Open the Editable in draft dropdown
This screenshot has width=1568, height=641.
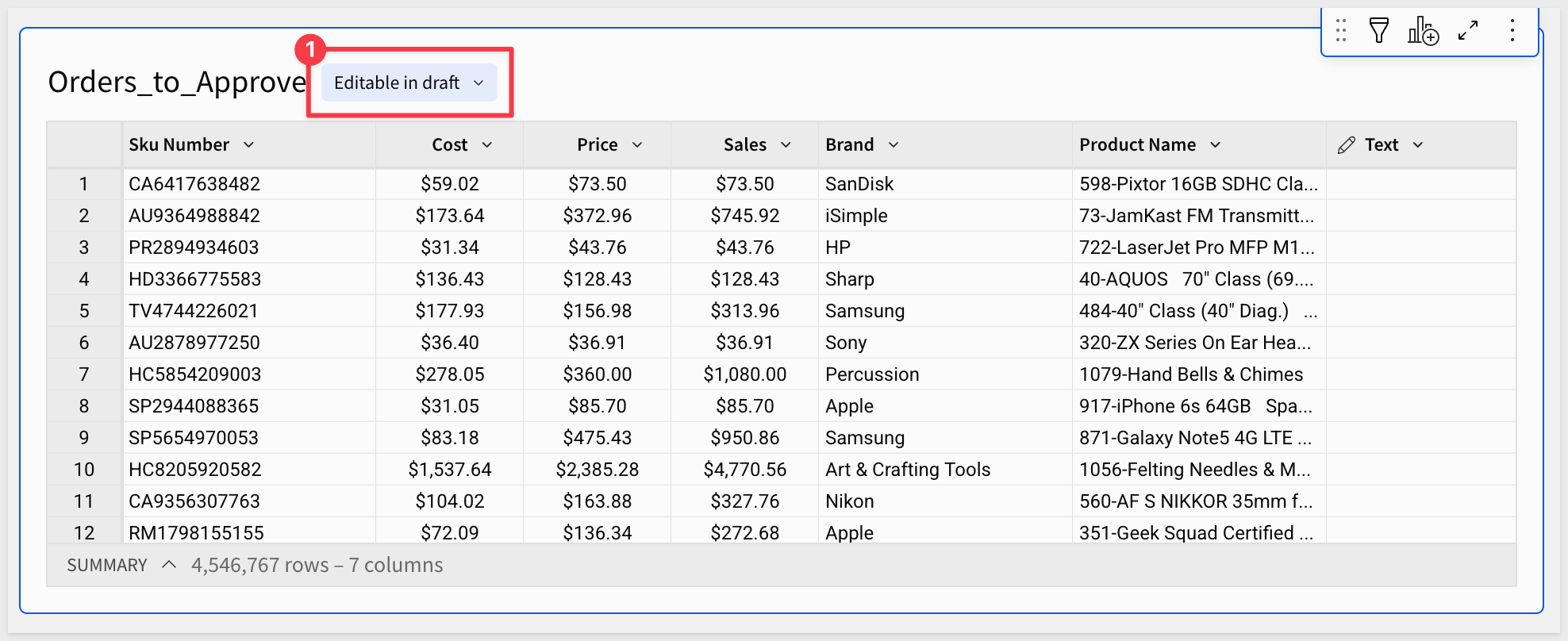point(409,83)
